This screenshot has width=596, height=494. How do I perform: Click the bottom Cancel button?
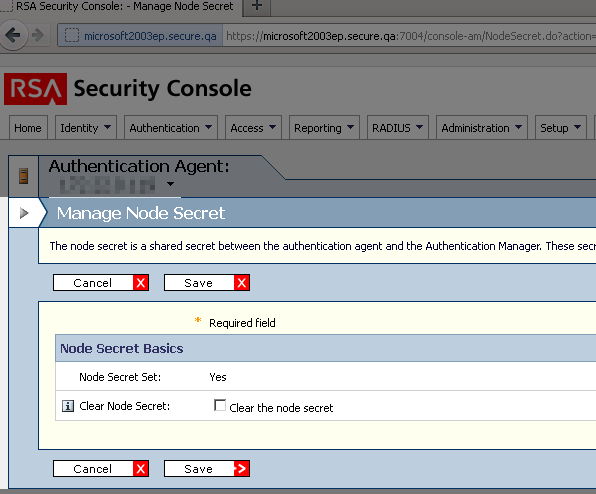[x=101, y=469]
